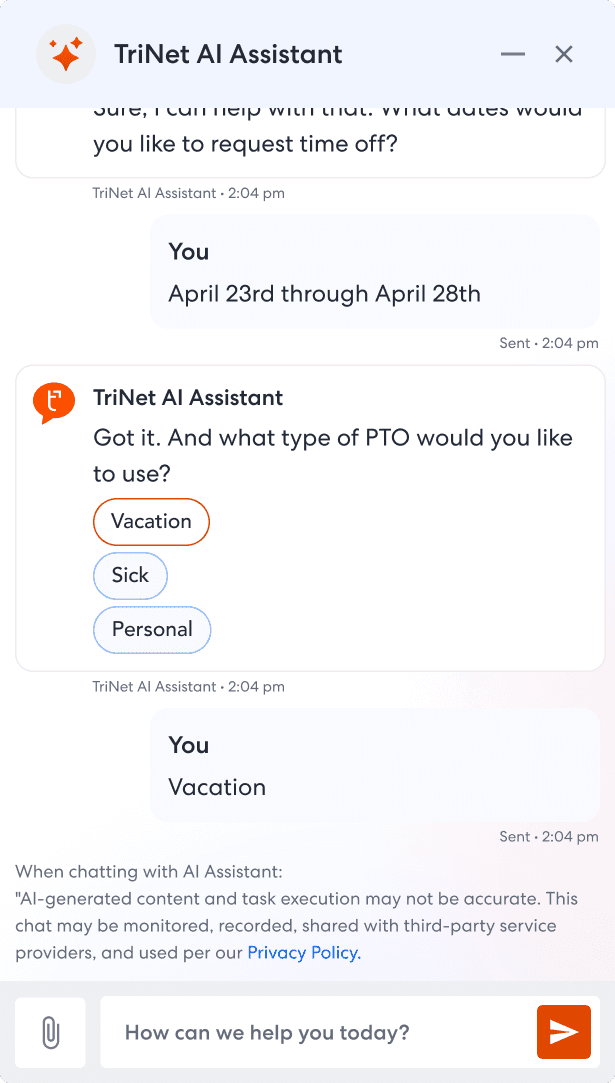Open the Privacy Policy link
Viewport: 615px width, 1083px height.
coord(304,953)
